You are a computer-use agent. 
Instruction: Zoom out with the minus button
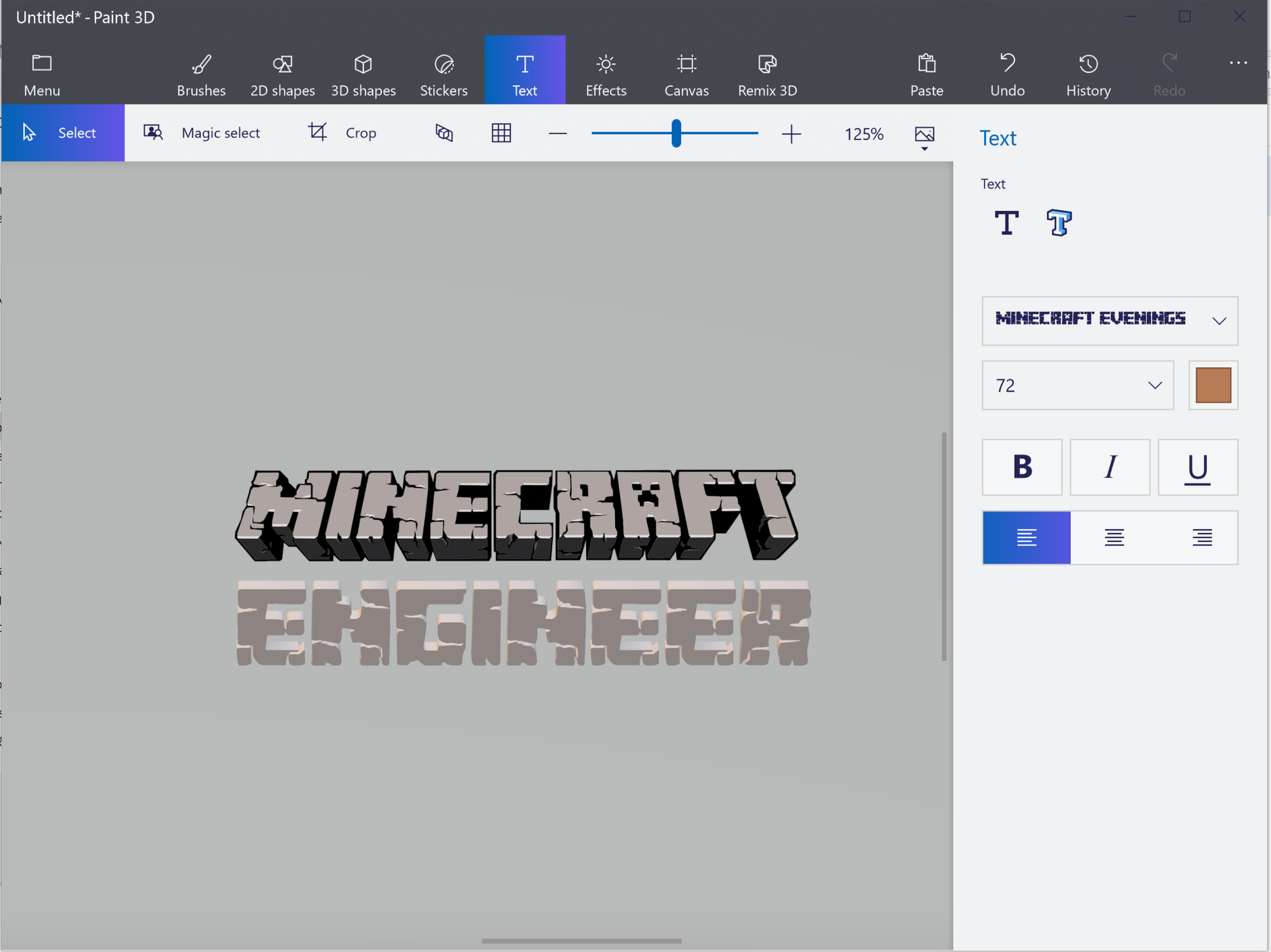[557, 133]
